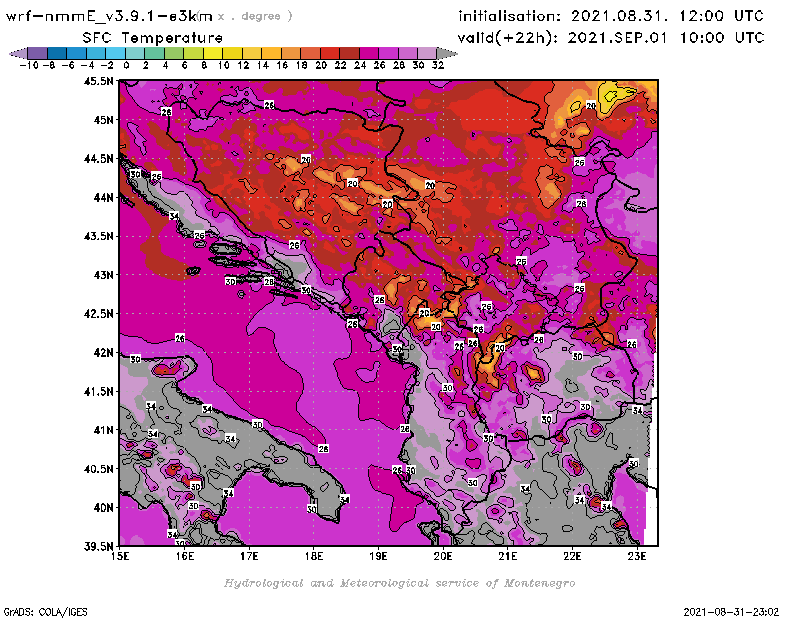
Task: Click the '41.5N' latitude label
Action: coord(99,391)
